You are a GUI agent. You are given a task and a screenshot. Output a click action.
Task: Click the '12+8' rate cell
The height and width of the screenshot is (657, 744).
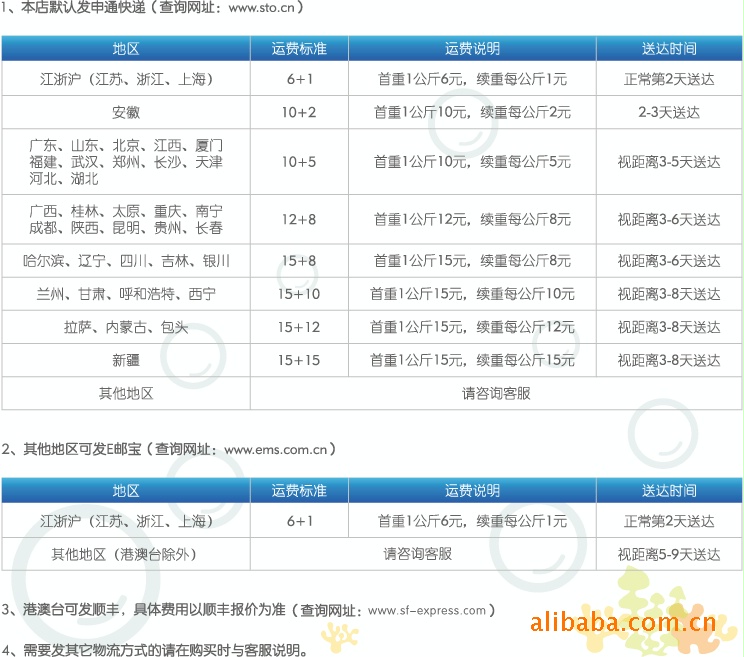[299, 220]
